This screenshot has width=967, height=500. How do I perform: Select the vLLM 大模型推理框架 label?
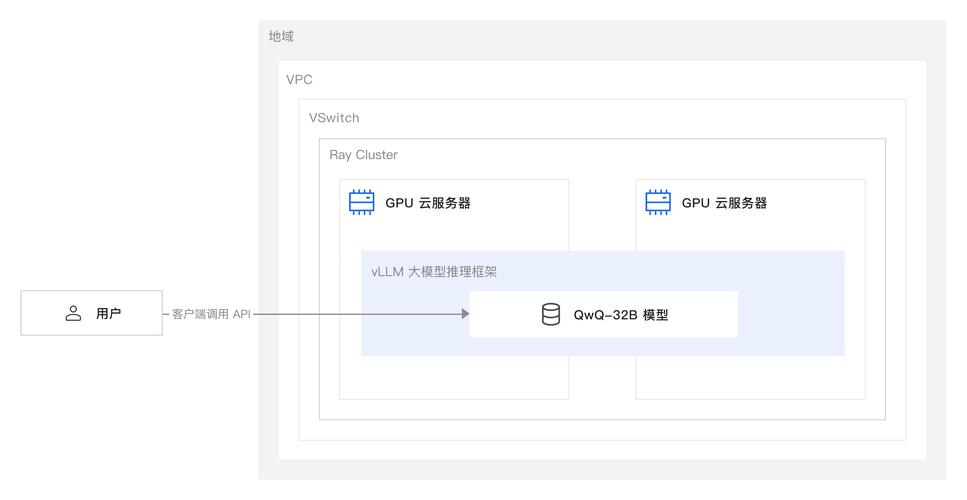pyautogui.click(x=433, y=272)
